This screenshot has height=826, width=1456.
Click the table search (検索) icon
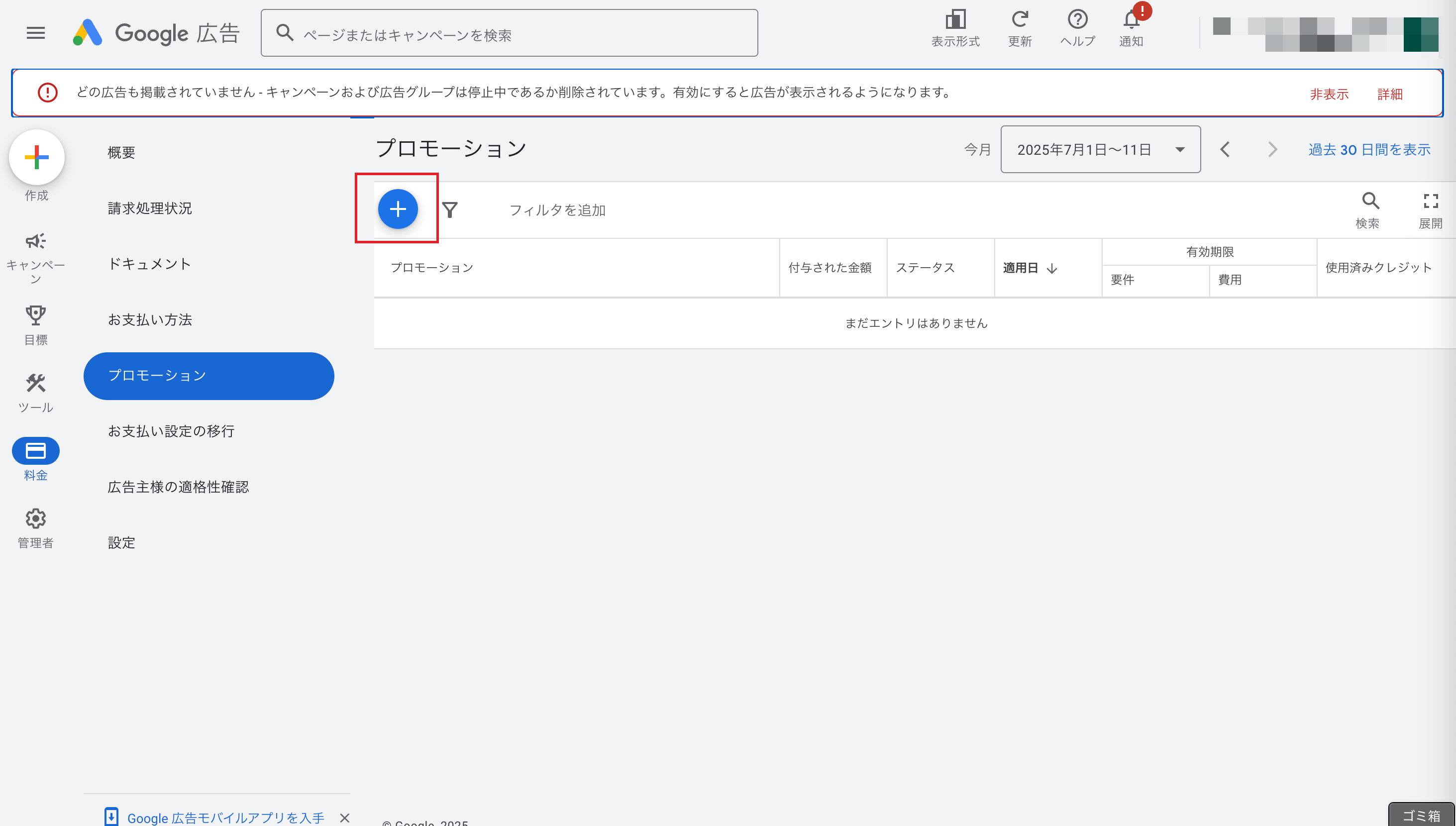(x=1370, y=202)
